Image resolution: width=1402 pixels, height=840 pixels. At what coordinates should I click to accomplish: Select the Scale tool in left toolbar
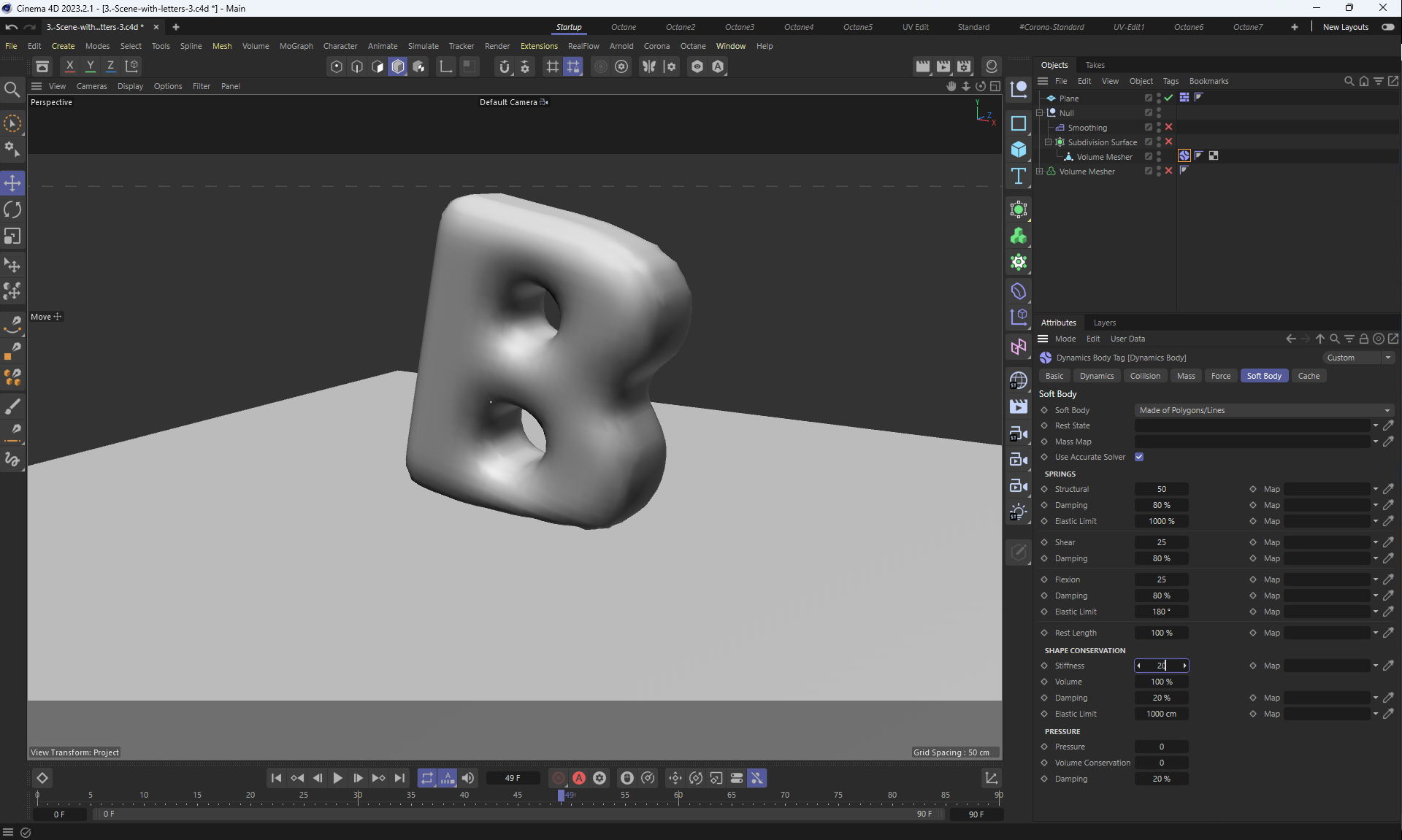coord(12,236)
